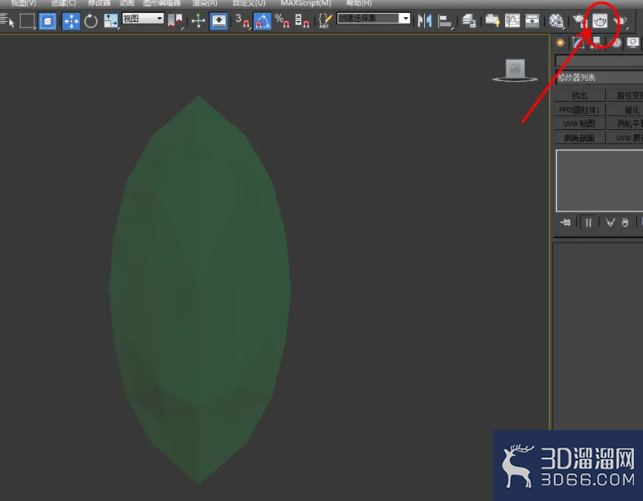643x501 pixels.
Task: Toggle Show End Result button
Action: (588, 223)
